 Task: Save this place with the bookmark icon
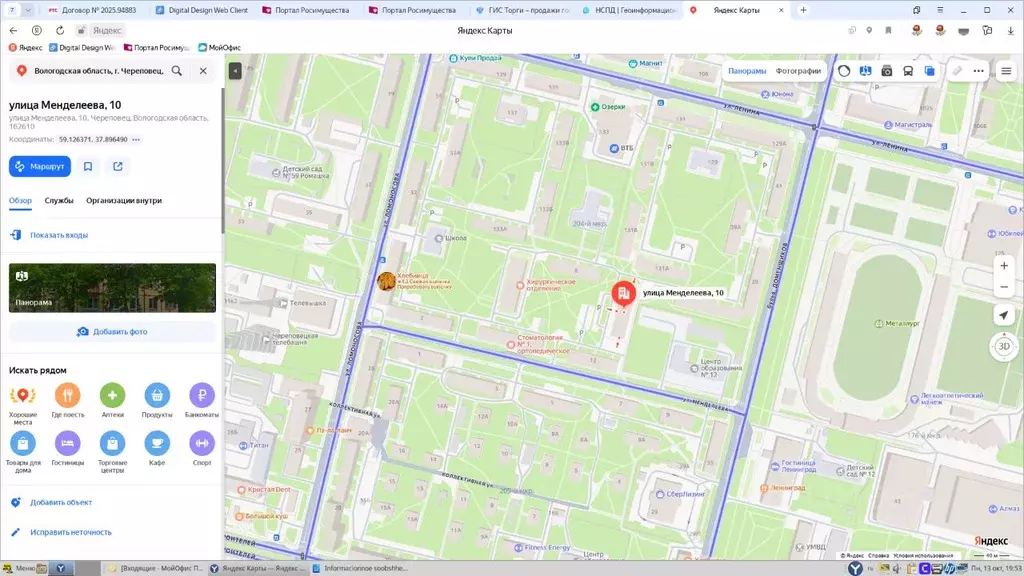pos(88,166)
